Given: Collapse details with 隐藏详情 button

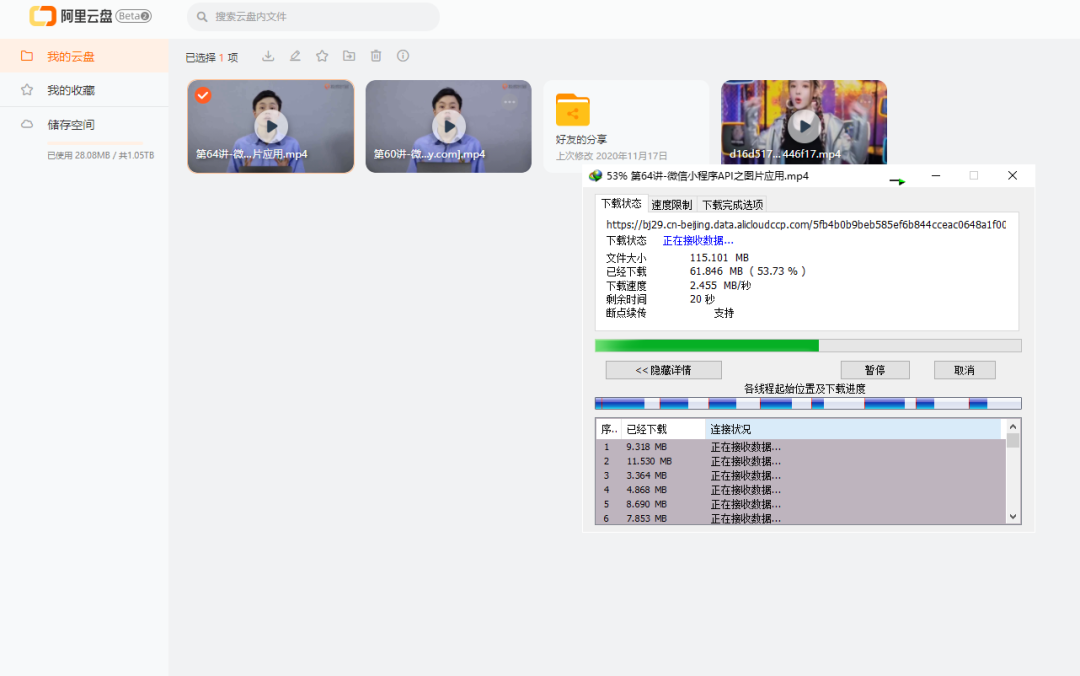Looking at the screenshot, I should [x=663, y=370].
